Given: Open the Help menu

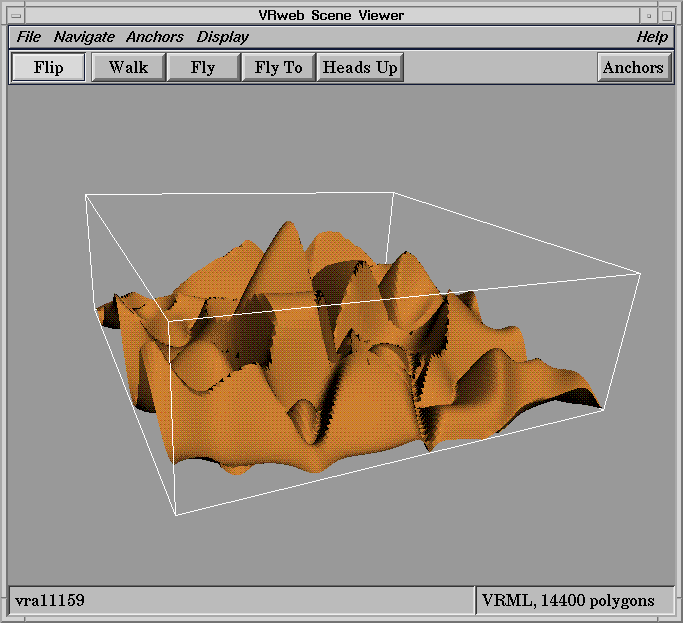Looking at the screenshot, I should click(x=652, y=37).
